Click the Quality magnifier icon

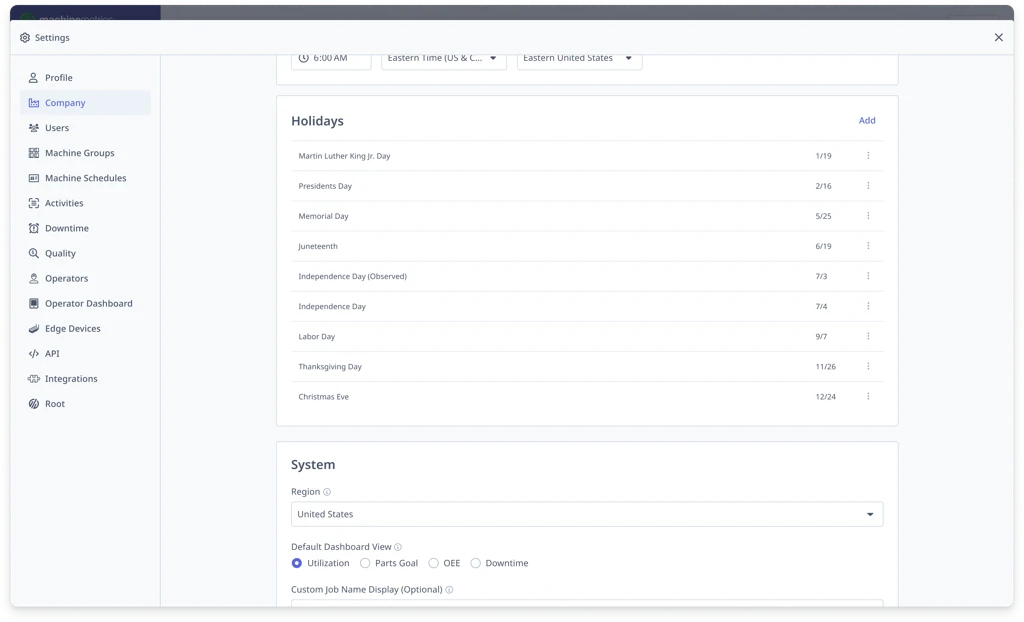click(x=34, y=253)
